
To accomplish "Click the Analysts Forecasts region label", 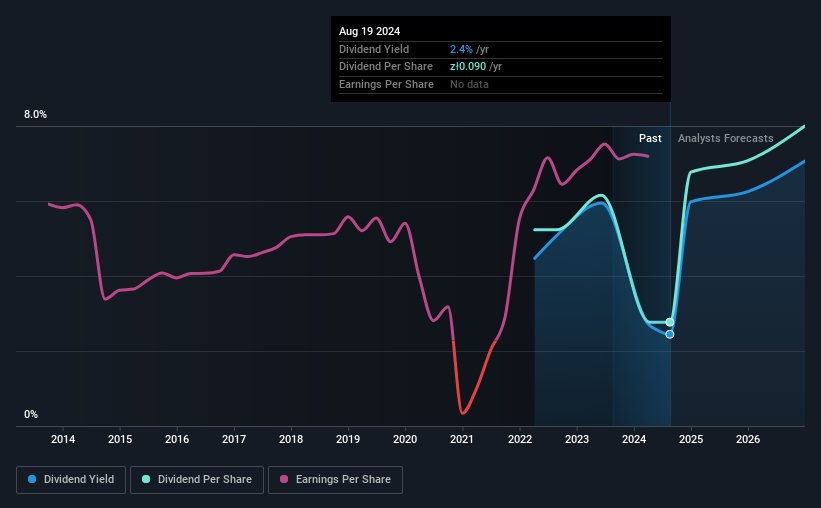I will pos(725,138).
